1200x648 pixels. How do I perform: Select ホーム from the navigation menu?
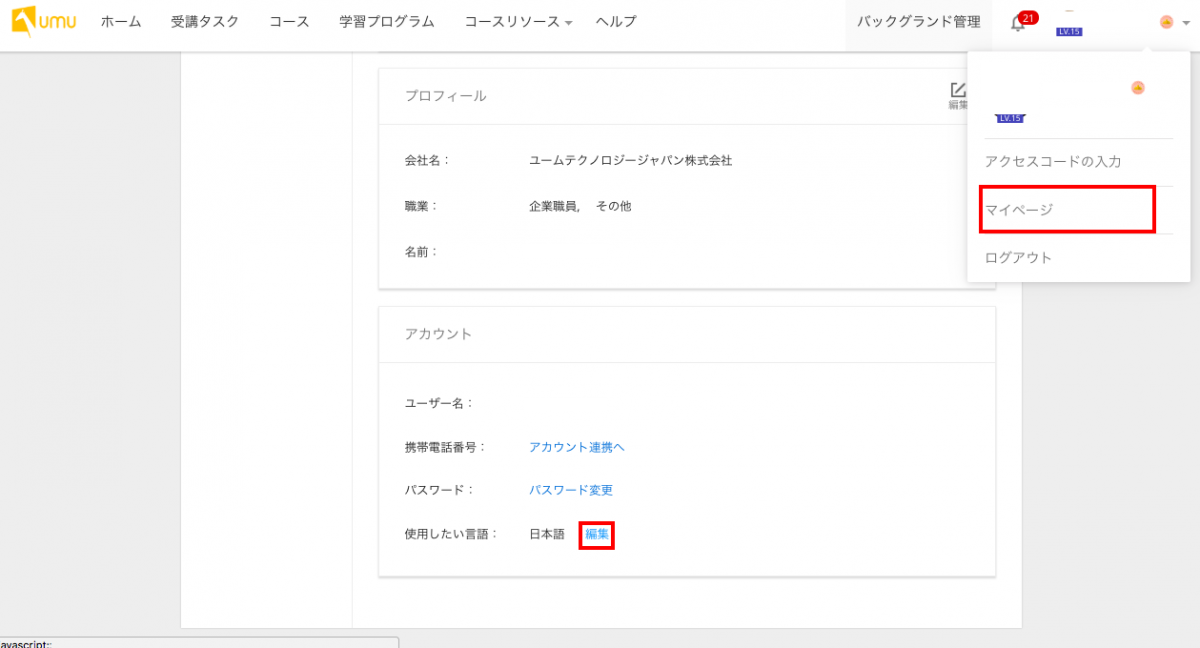tap(120, 21)
